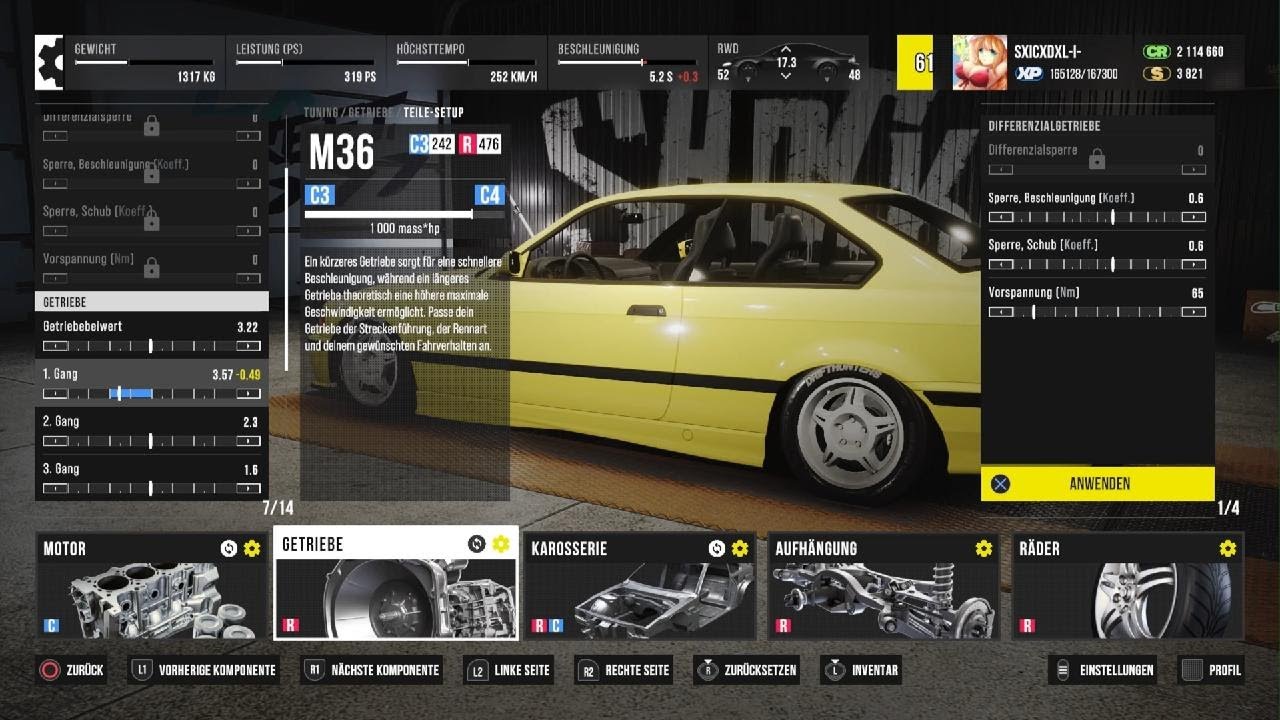Increase 2. Gang with its right arrow

(x=248, y=441)
